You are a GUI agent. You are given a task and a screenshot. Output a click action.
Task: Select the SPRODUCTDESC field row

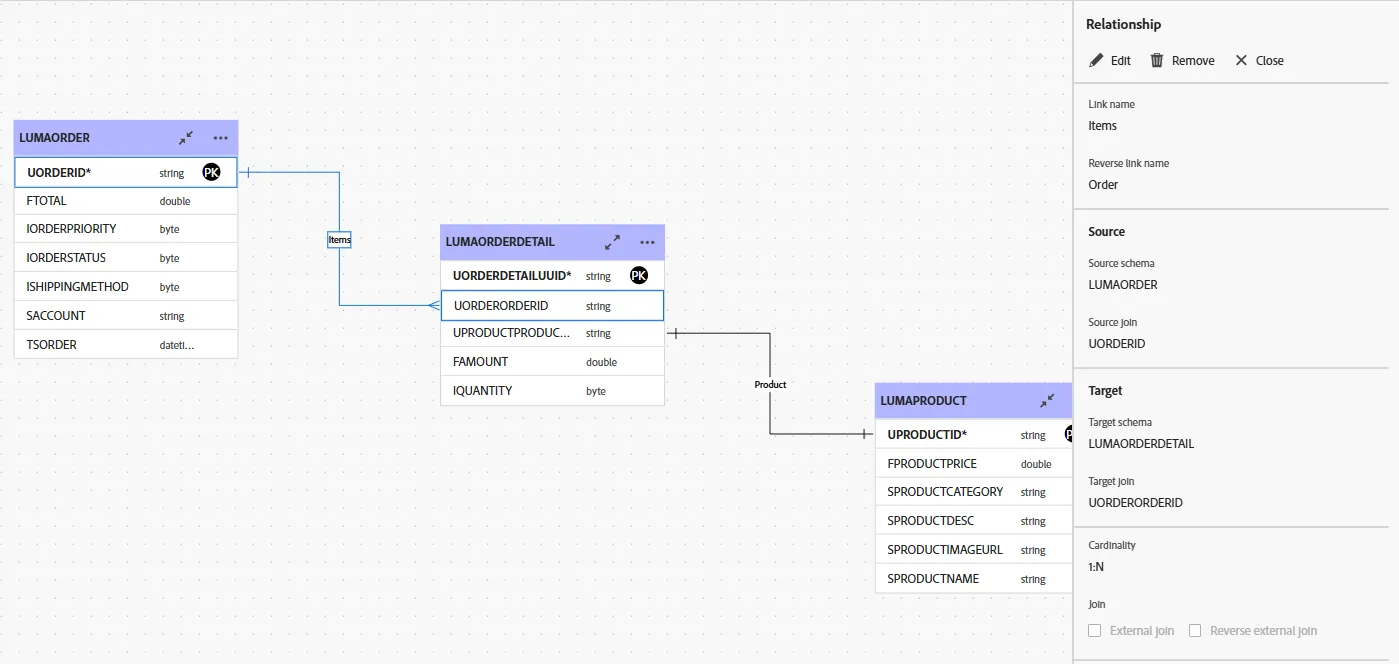974,521
